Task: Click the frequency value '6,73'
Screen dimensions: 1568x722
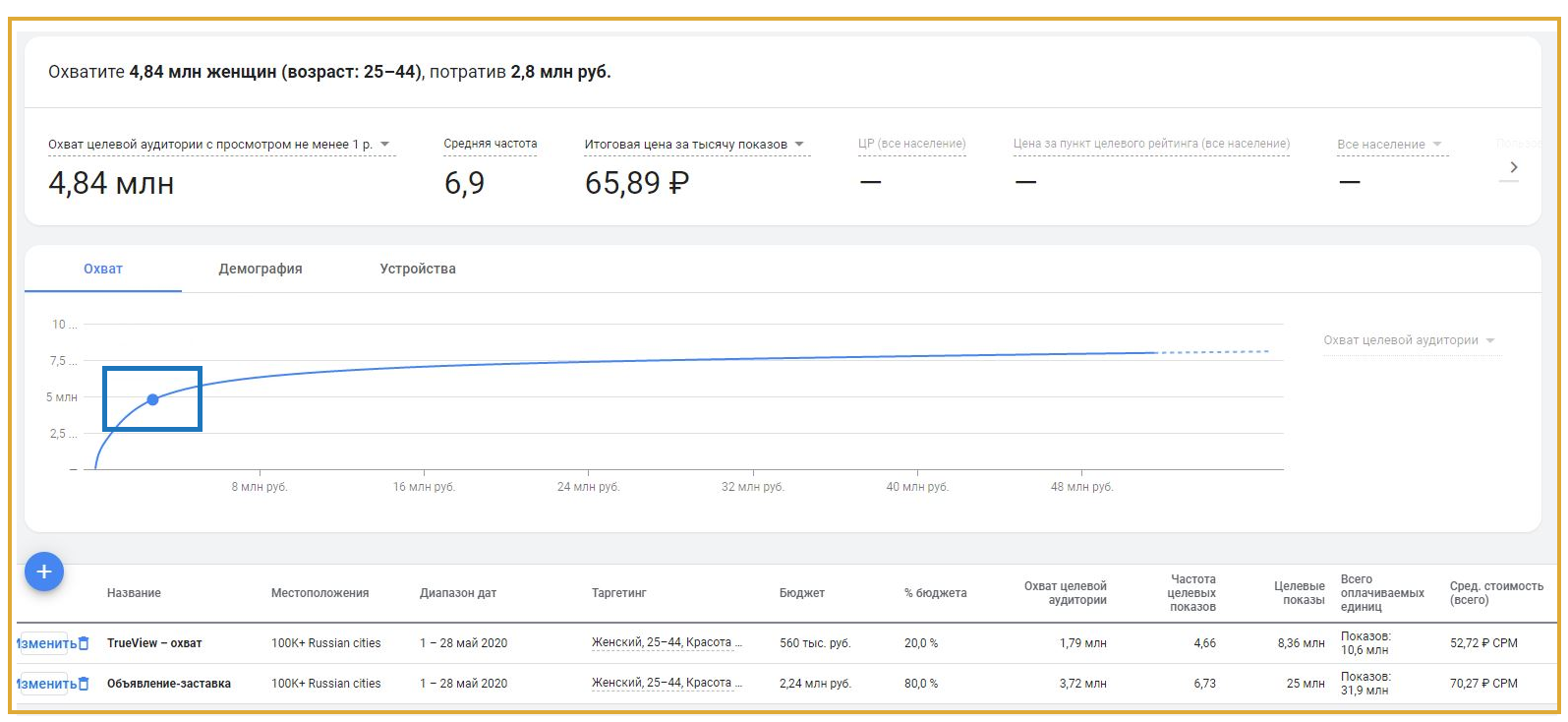Action: click(1205, 684)
